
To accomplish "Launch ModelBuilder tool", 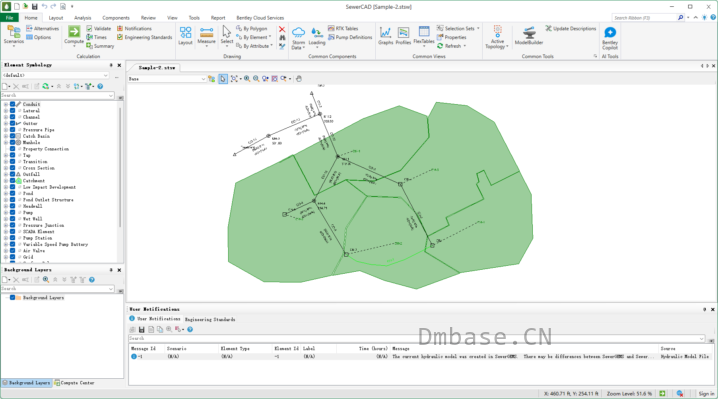I will (528, 35).
